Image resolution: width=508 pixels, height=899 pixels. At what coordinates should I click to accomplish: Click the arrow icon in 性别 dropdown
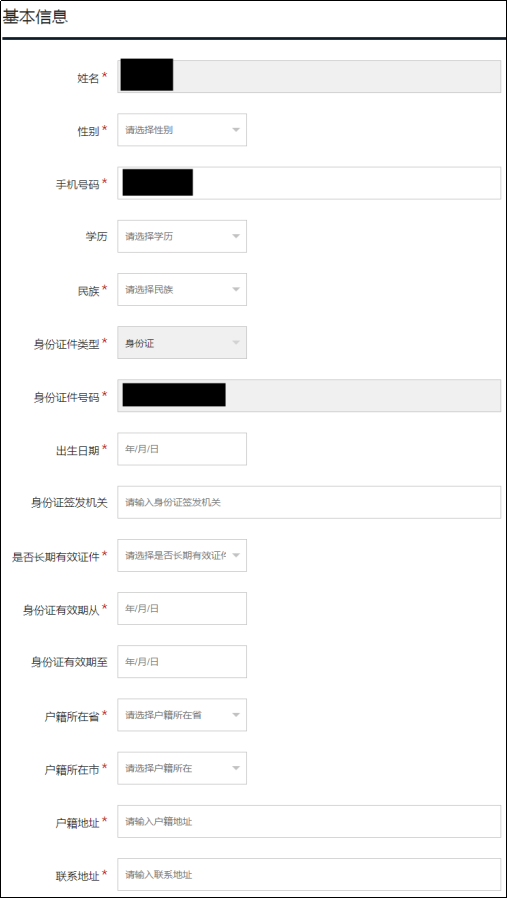[x=236, y=130]
